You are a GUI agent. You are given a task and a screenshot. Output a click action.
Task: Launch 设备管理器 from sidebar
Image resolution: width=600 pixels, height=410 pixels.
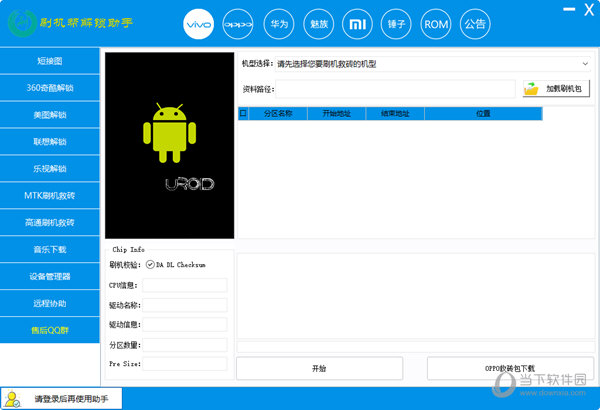pos(50,276)
